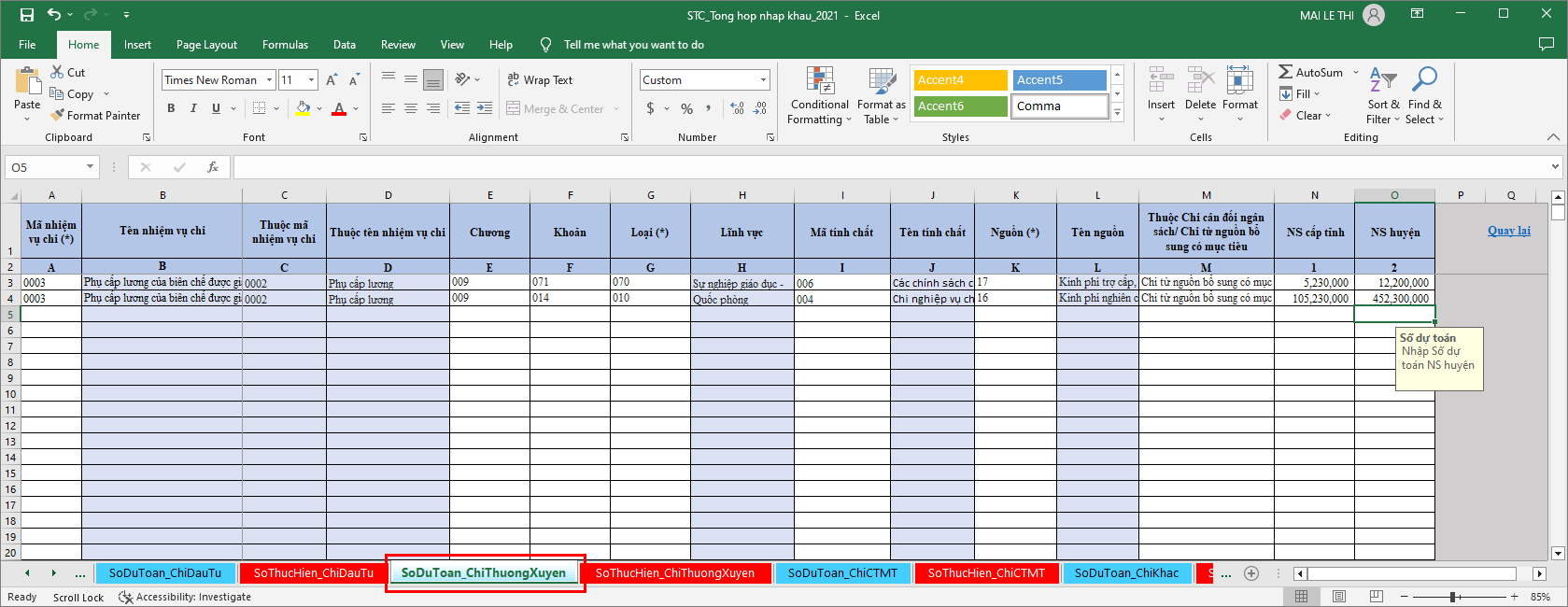
Task: Click the Percent Style icon
Action: coord(686,109)
